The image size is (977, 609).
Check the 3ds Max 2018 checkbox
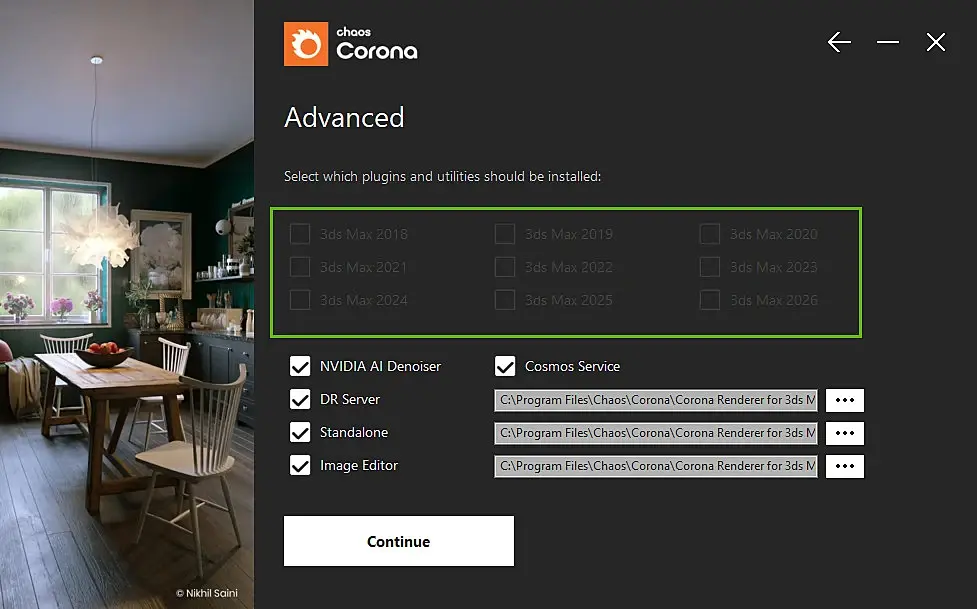300,234
